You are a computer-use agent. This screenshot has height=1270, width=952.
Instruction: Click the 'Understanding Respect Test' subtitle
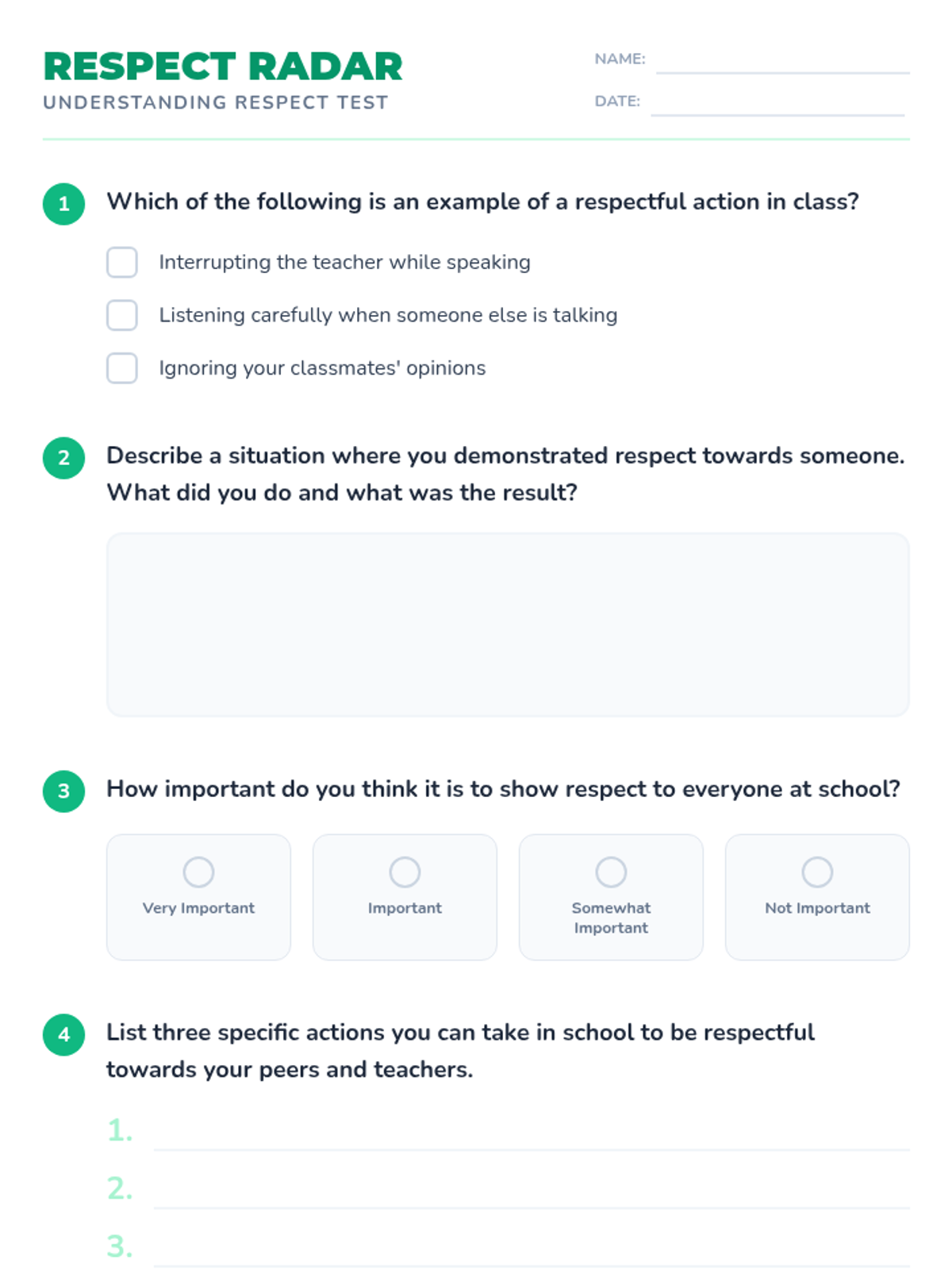216,102
